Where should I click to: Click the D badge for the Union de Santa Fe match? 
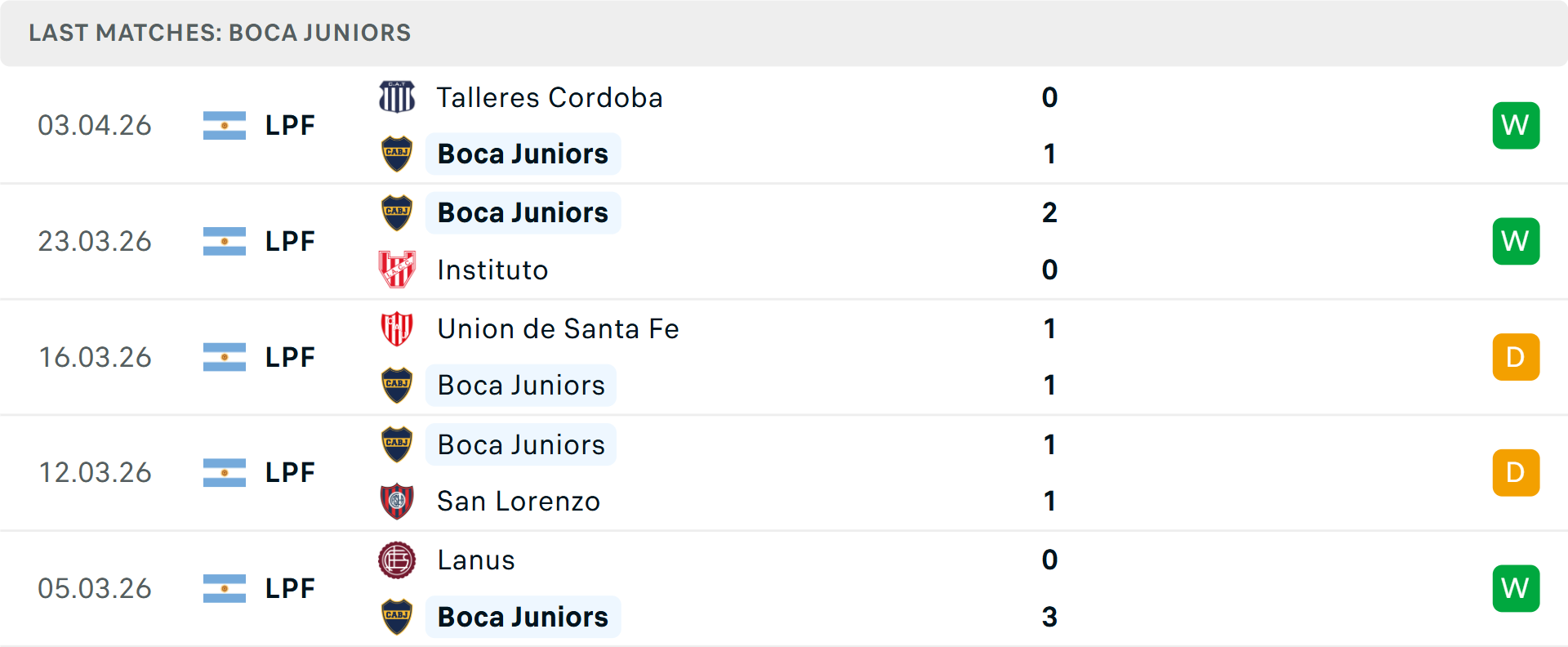(1516, 356)
